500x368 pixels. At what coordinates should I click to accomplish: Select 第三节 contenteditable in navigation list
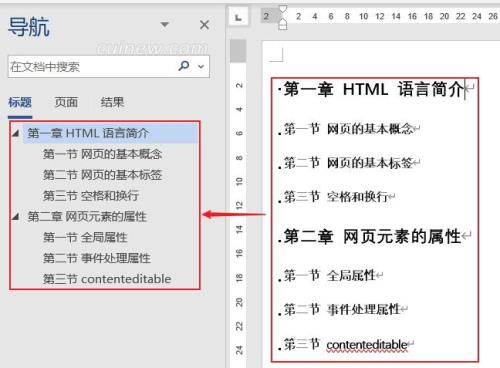coord(107,279)
